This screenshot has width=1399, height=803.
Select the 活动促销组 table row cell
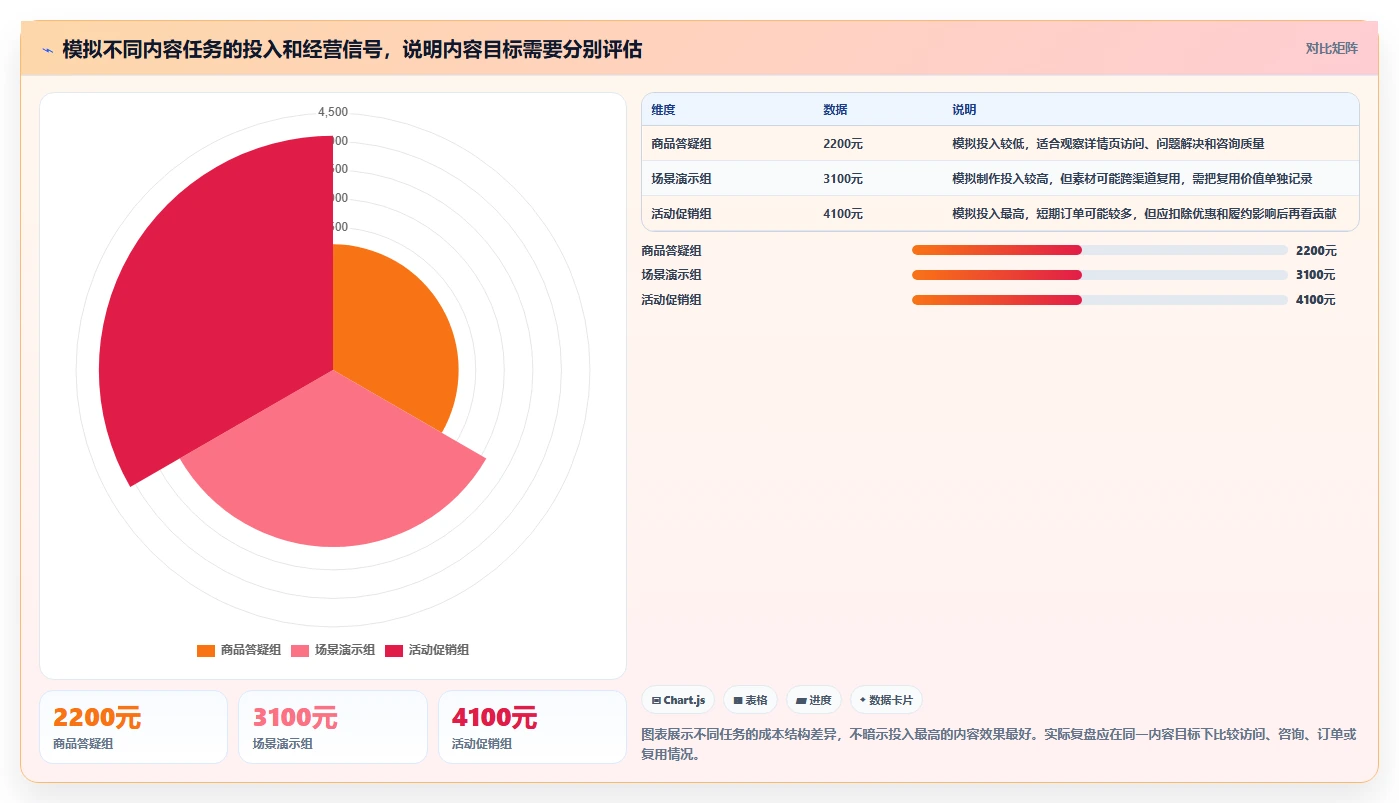tap(681, 214)
